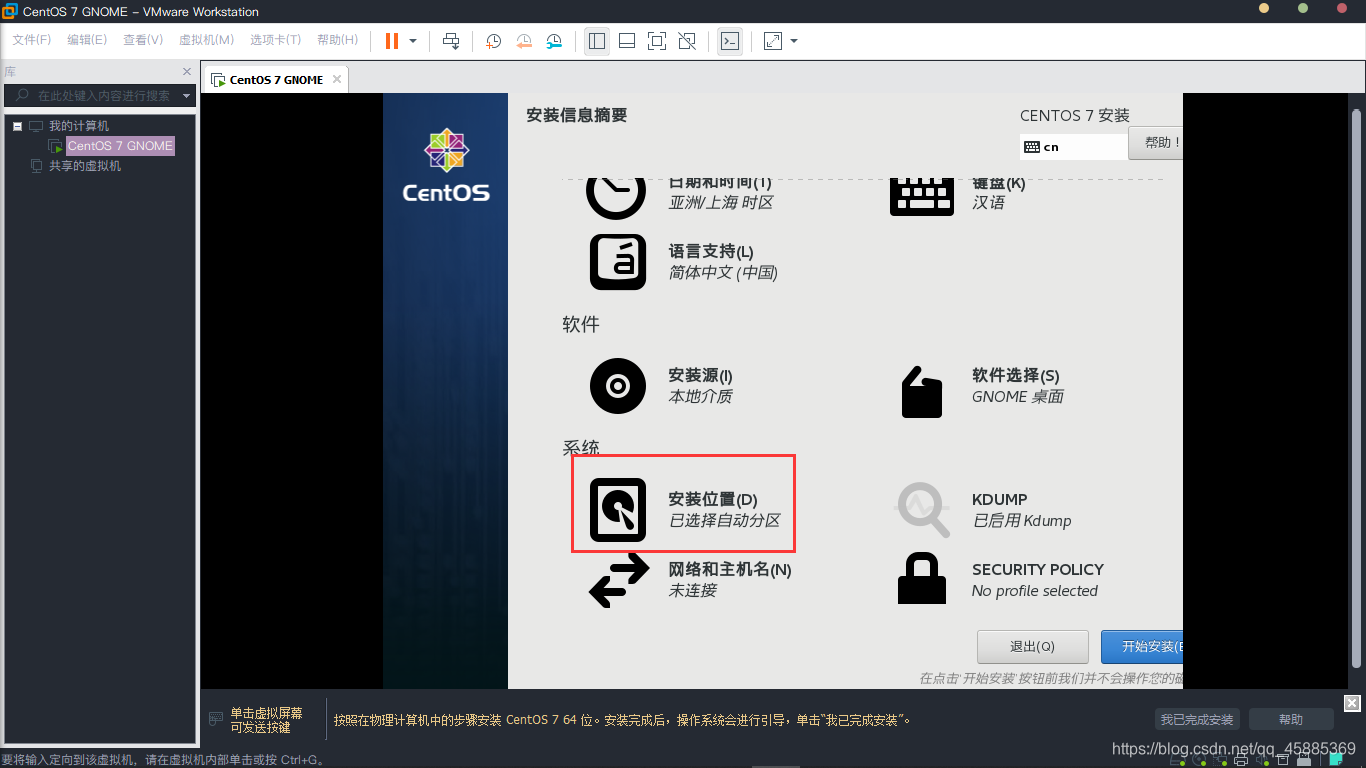Click the 我已完成安装 button
Image resolution: width=1366 pixels, height=768 pixels.
click(x=1197, y=719)
